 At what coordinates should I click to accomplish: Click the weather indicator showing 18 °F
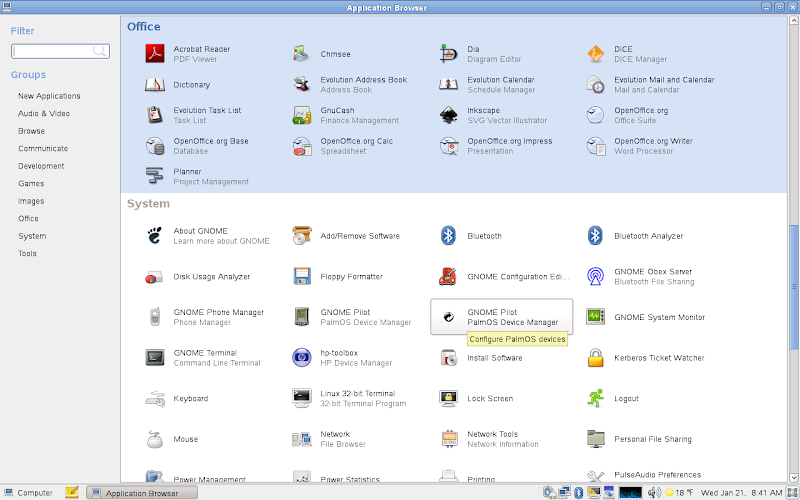tap(679, 493)
